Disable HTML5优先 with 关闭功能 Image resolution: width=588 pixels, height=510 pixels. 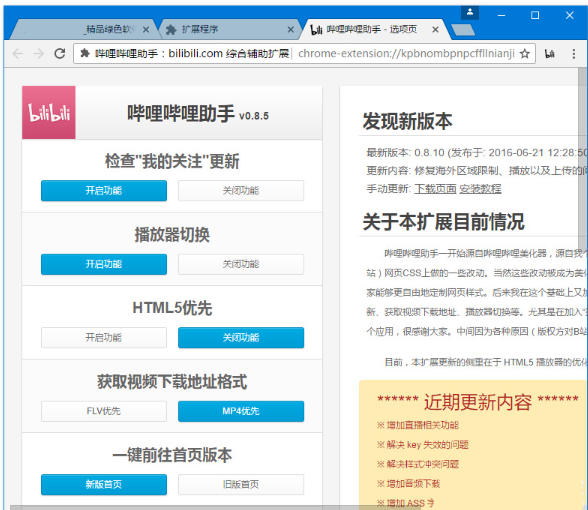click(241, 338)
